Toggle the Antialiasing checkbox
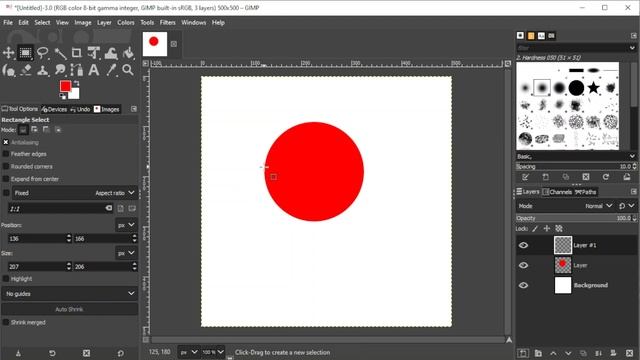640x360 pixels. [6, 142]
